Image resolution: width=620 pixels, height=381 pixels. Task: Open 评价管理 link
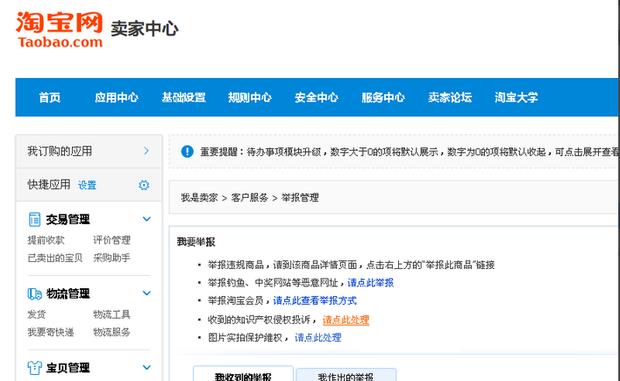(112, 240)
